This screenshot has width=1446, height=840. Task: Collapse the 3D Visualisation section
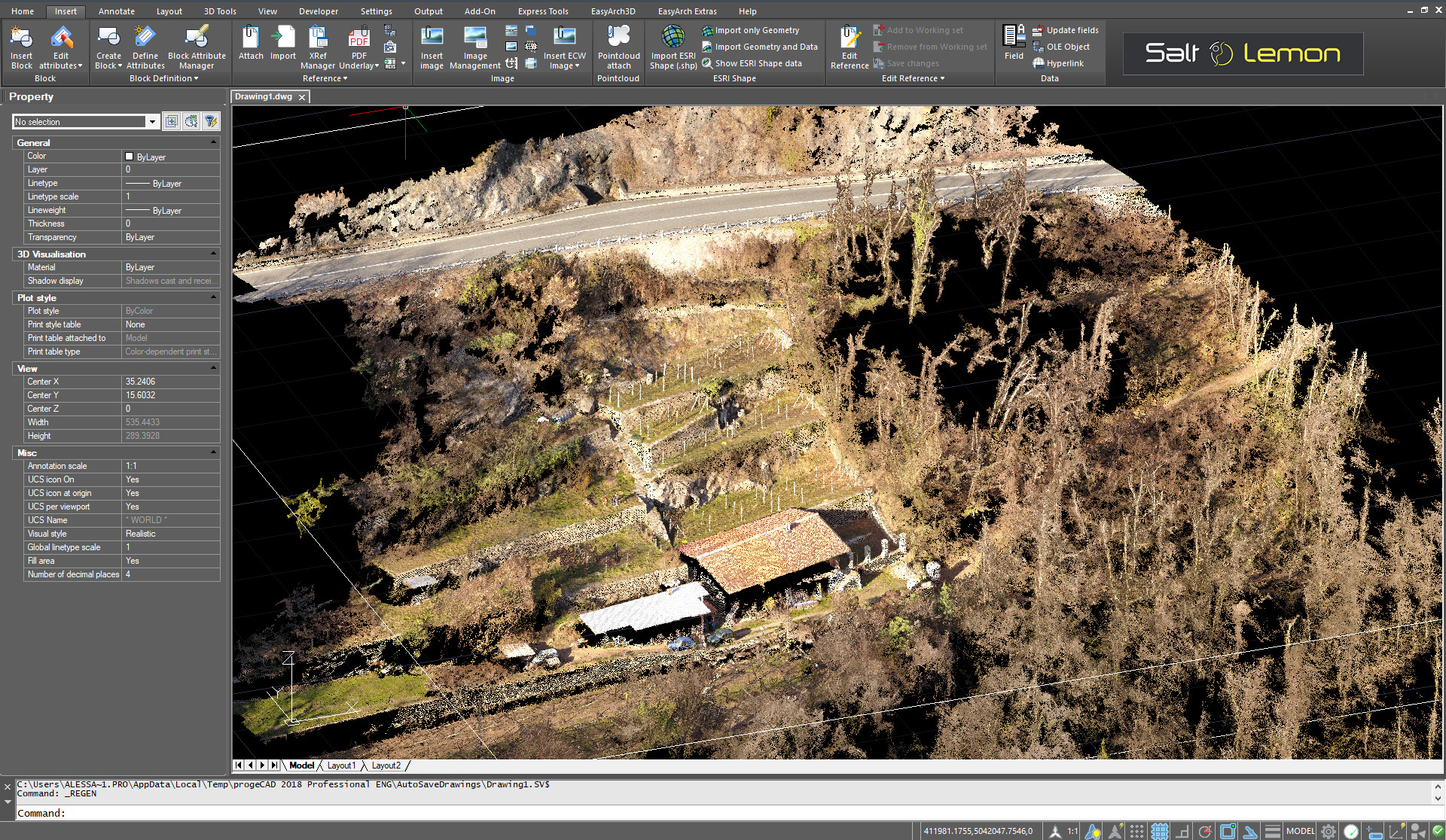[x=213, y=254]
